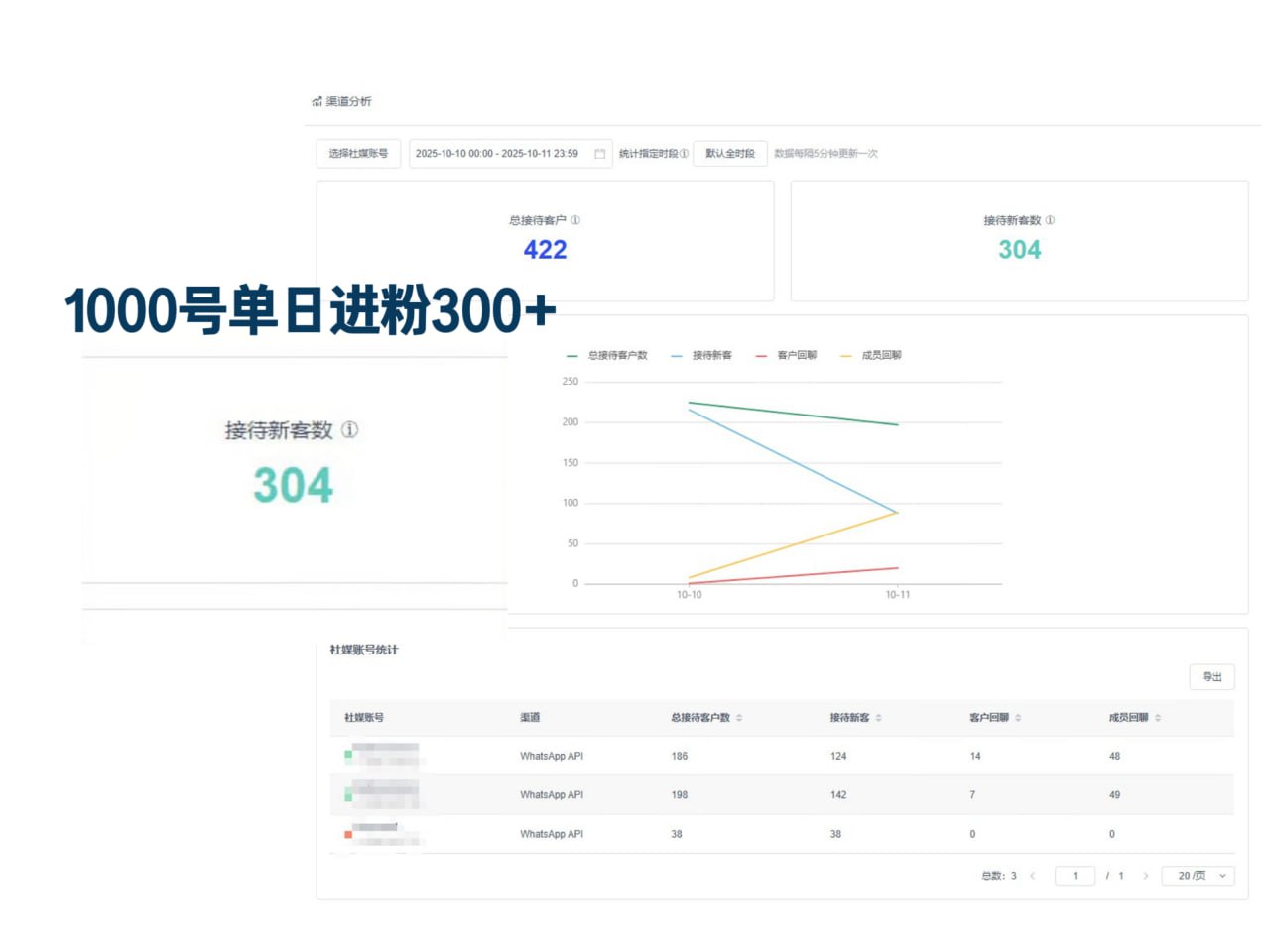The height and width of the screenshot is (952, 1270).
Task: Open 选择社媒账号 account selector
Action: coord(358,154)
